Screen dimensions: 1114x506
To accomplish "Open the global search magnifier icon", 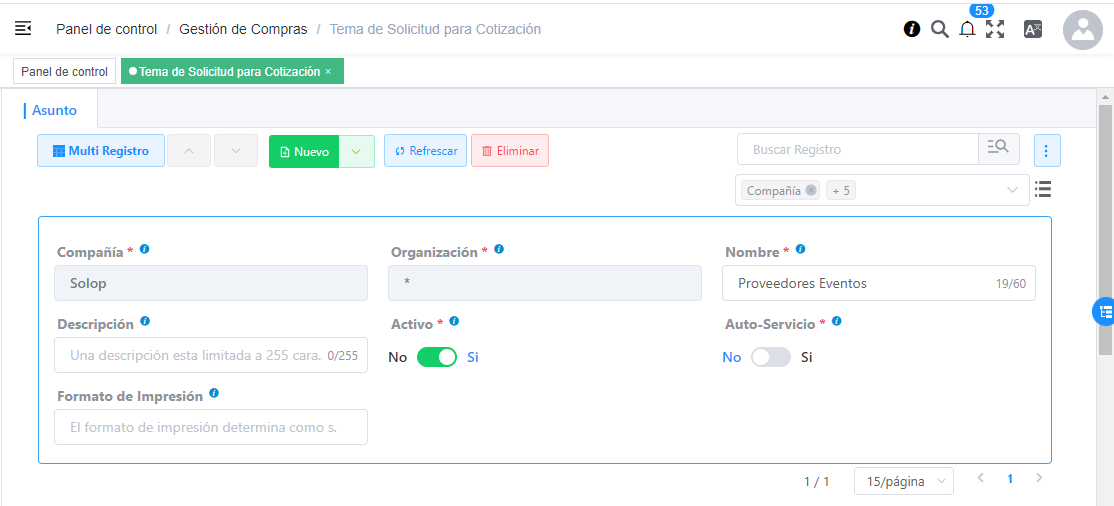I will 939,29.
